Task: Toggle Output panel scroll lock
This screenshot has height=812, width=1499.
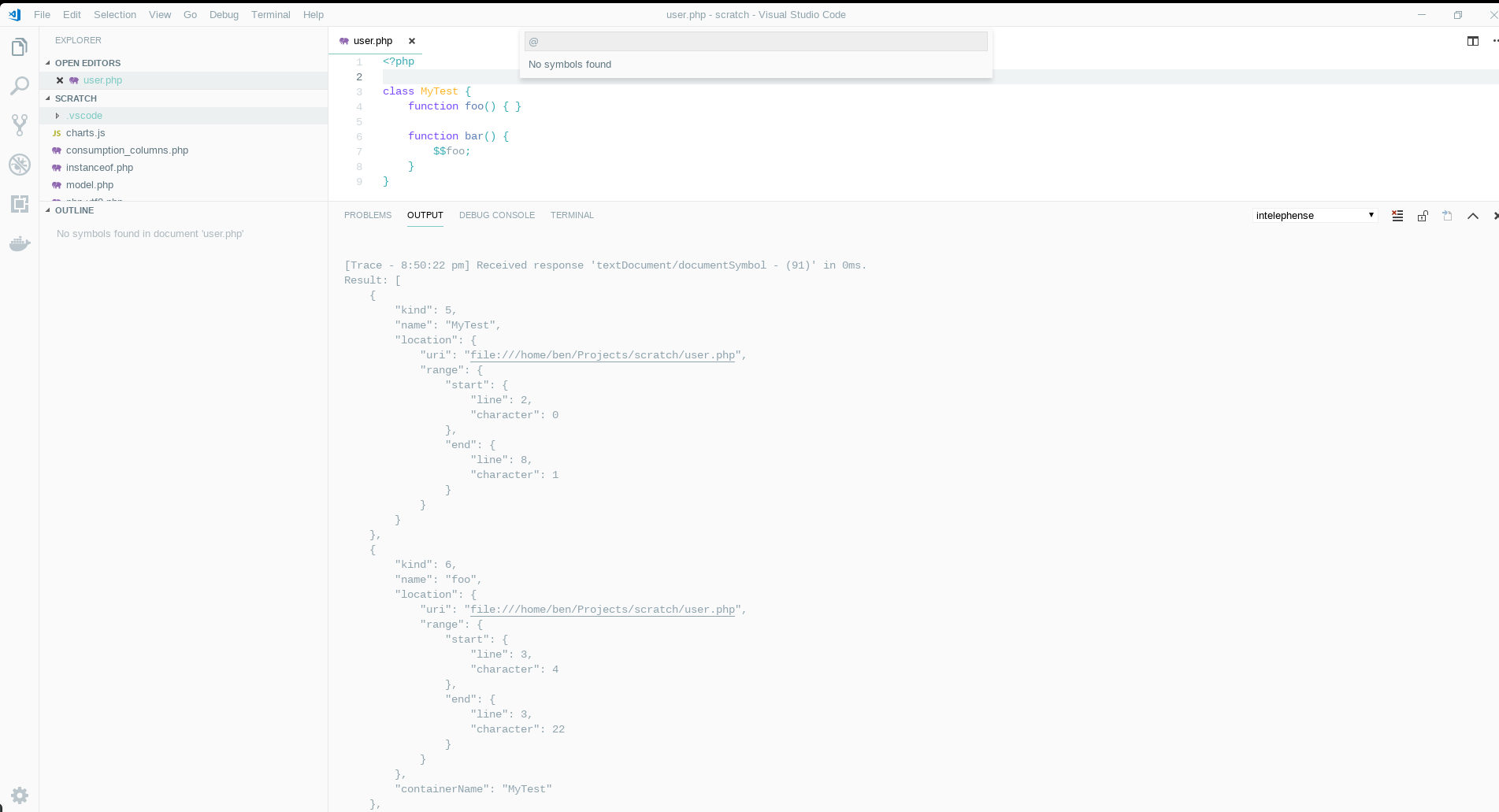Action: click(x=1423, y=215)
